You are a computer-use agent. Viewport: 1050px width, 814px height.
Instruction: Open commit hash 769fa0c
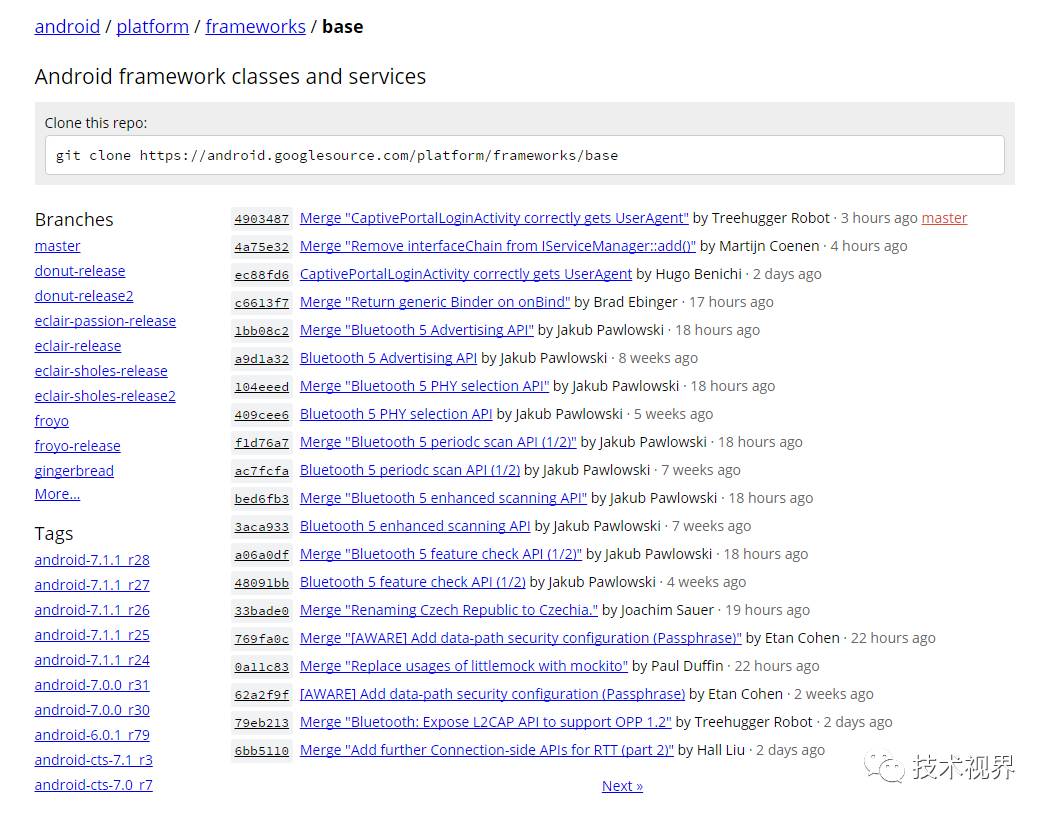[x=262, y=639]
